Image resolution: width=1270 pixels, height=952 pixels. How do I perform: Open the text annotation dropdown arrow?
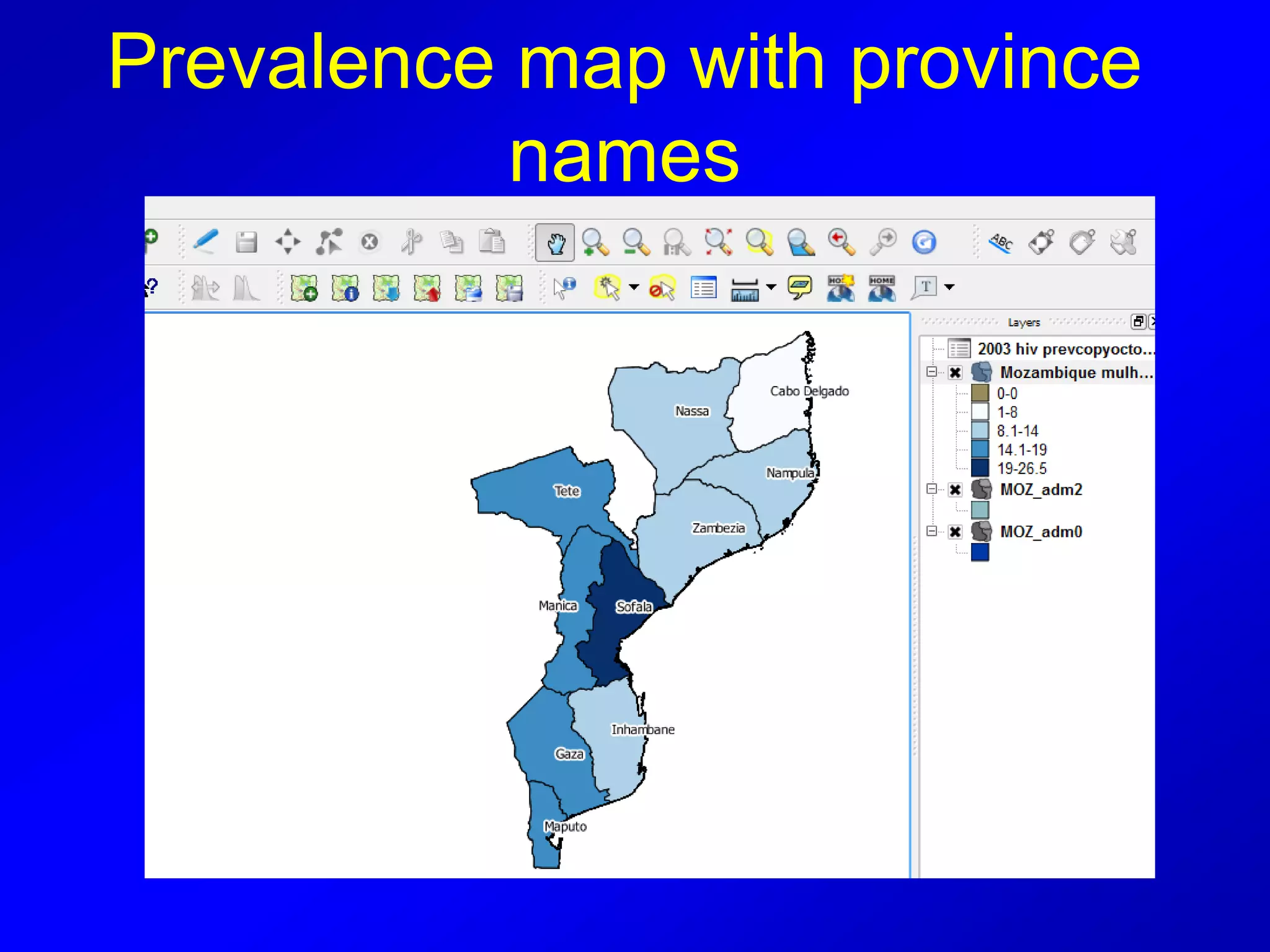coord(949,287)
